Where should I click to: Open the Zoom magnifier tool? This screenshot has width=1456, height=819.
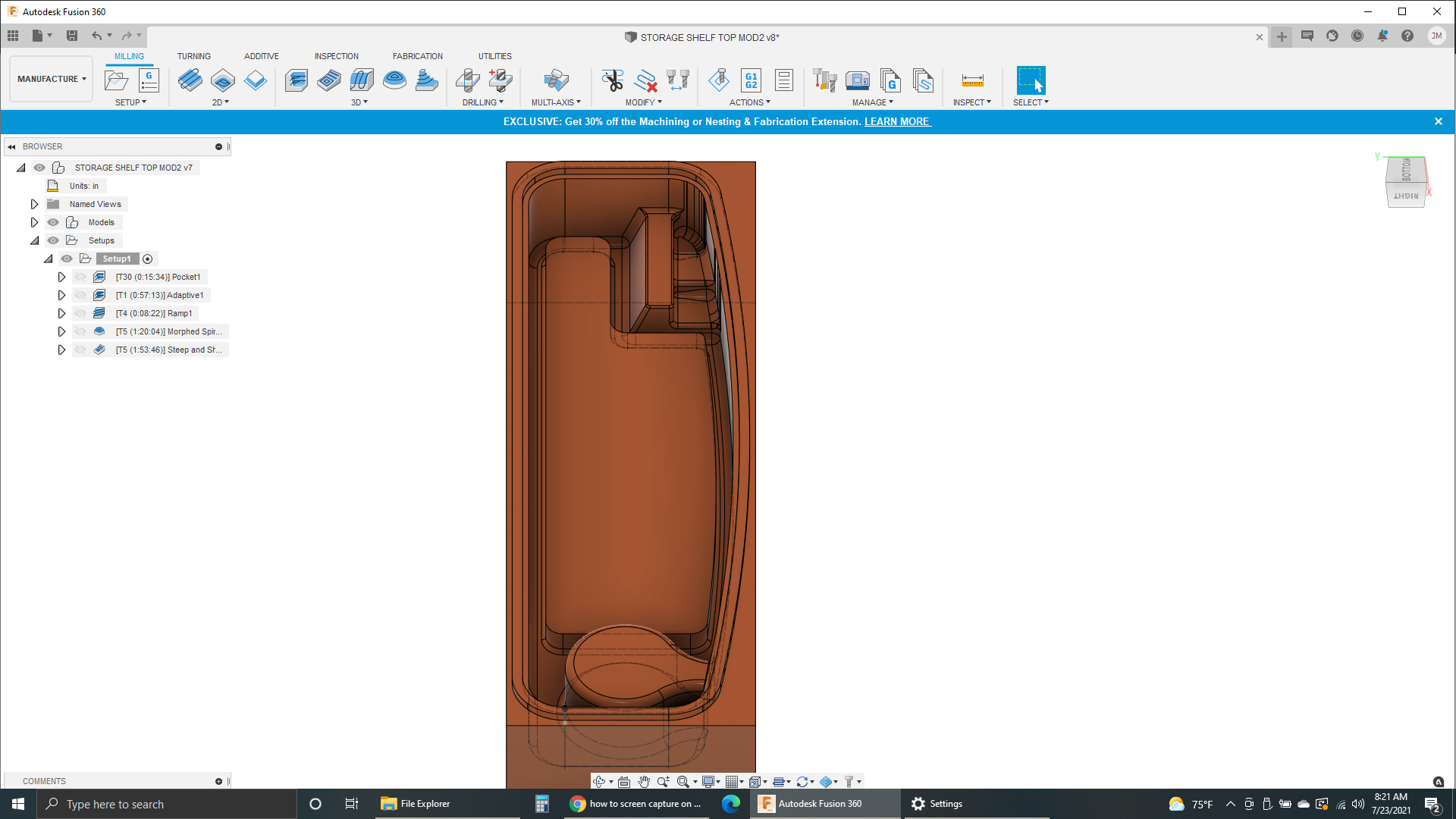pos(664,781)
